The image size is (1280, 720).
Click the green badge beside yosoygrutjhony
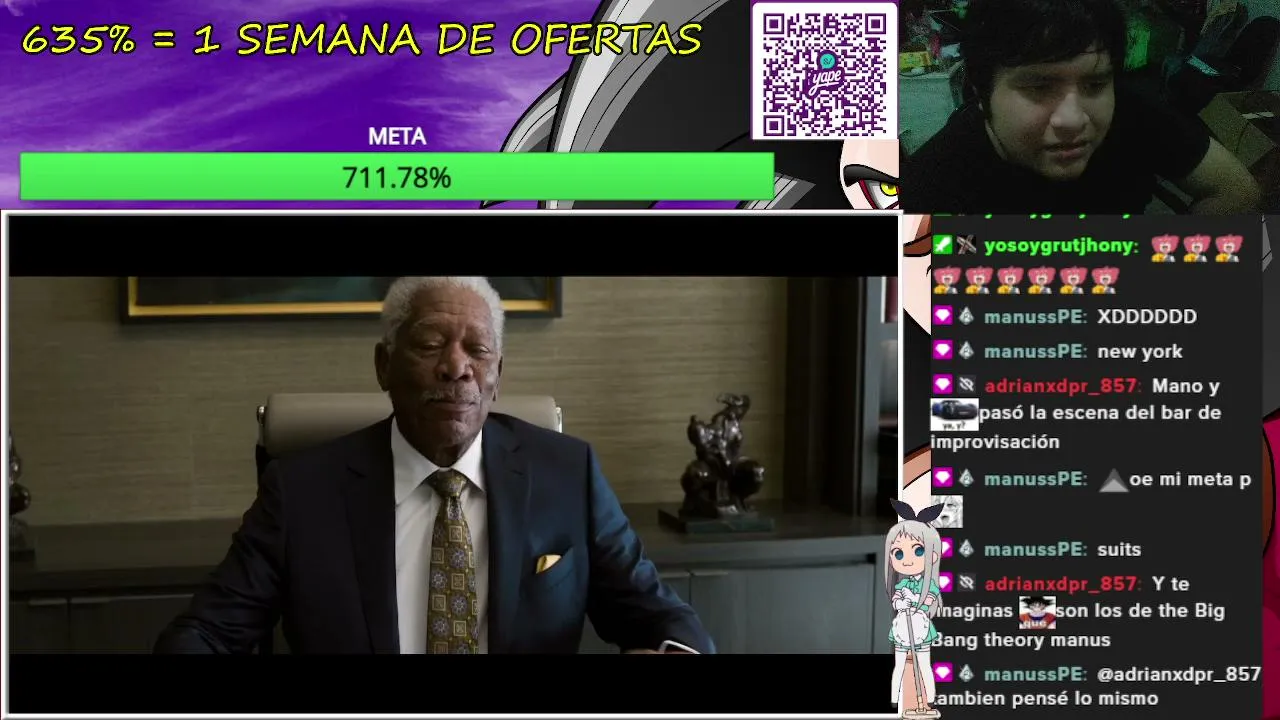(x=942, y=245)
